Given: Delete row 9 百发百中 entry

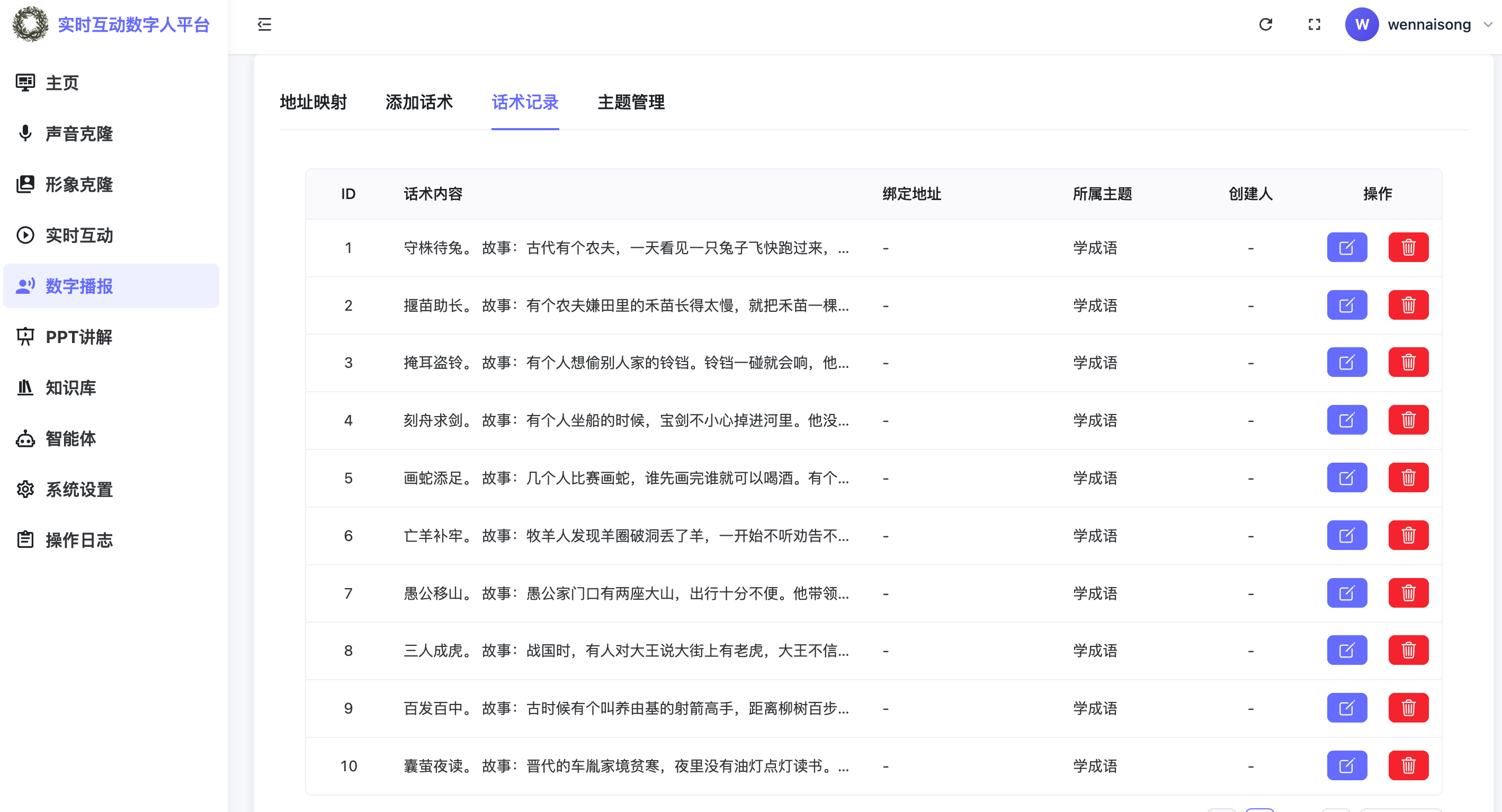Looking at the screenshot, I should click(x=1408, y=708).
